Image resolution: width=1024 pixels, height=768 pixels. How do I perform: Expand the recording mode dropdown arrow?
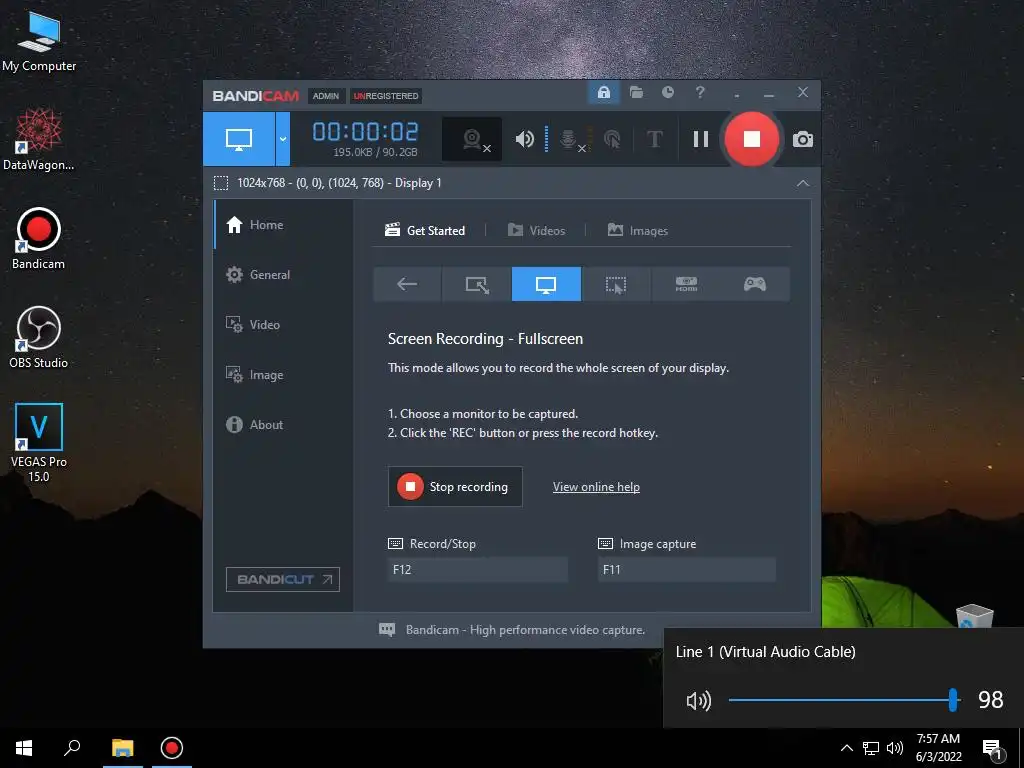pos(283,139)
